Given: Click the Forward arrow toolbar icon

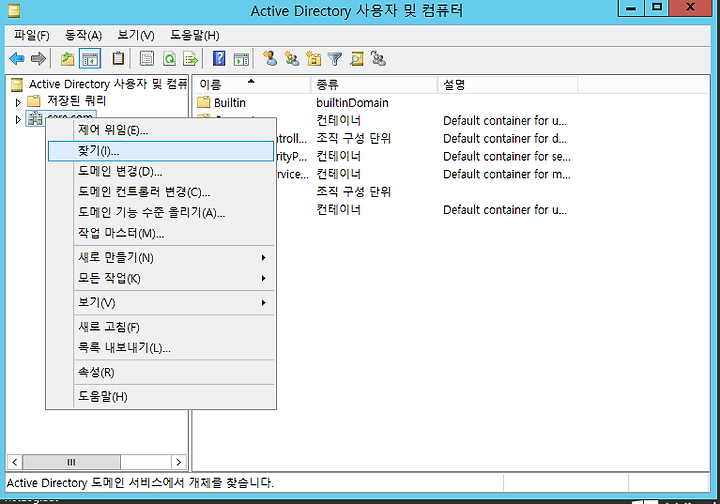Looking at the screenshot, I should click(x=38, y=59).
